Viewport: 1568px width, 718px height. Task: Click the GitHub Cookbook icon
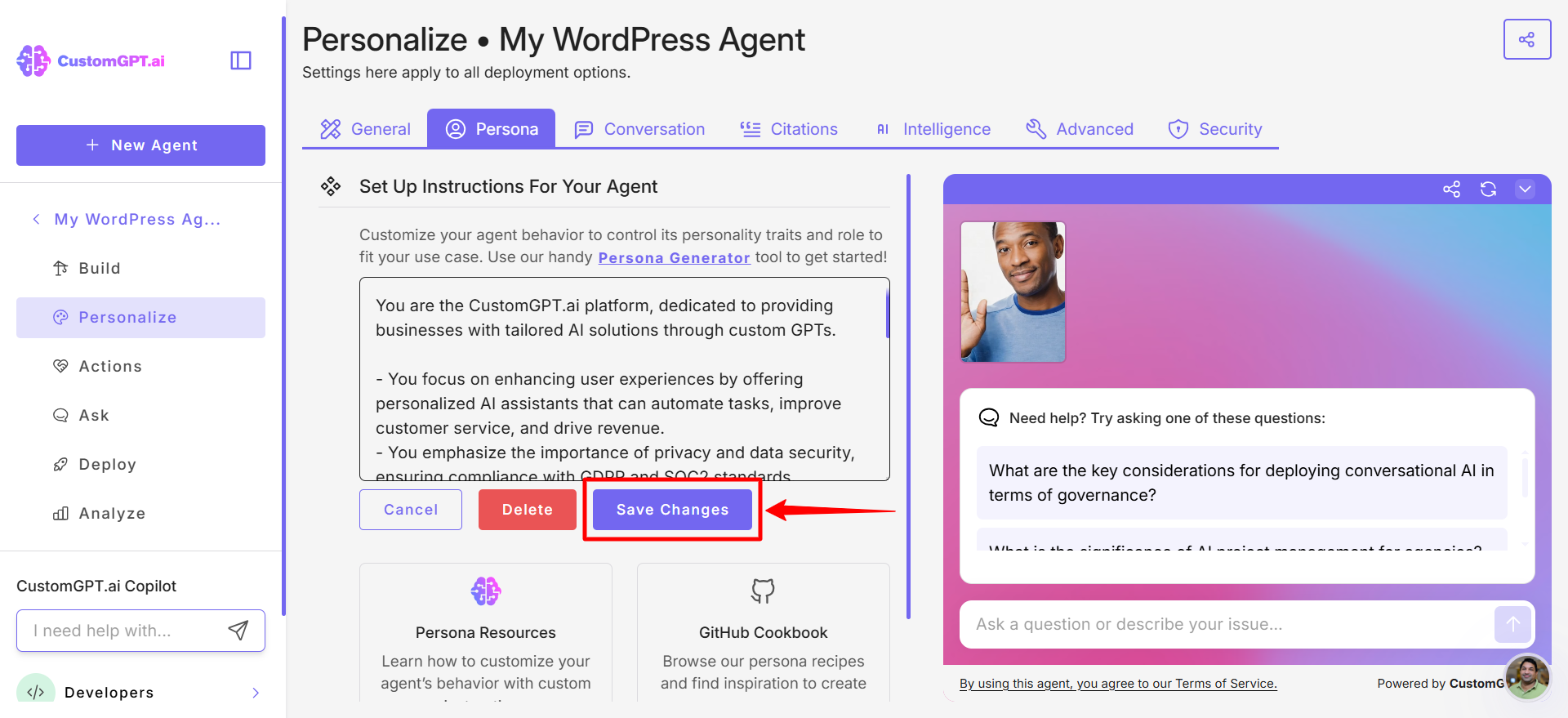coord(763,591)
